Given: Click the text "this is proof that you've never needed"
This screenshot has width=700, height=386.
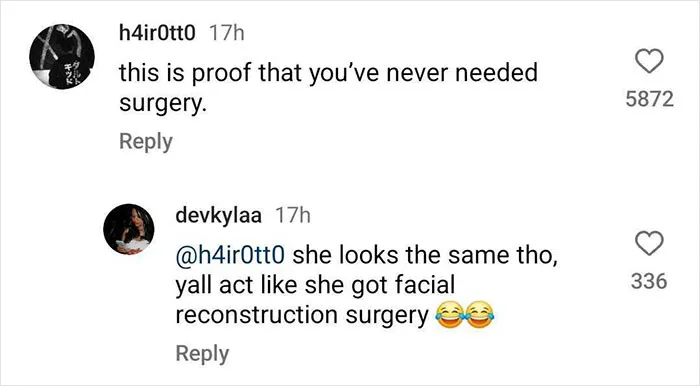Looking at the screenshot, I should [328, 73].
